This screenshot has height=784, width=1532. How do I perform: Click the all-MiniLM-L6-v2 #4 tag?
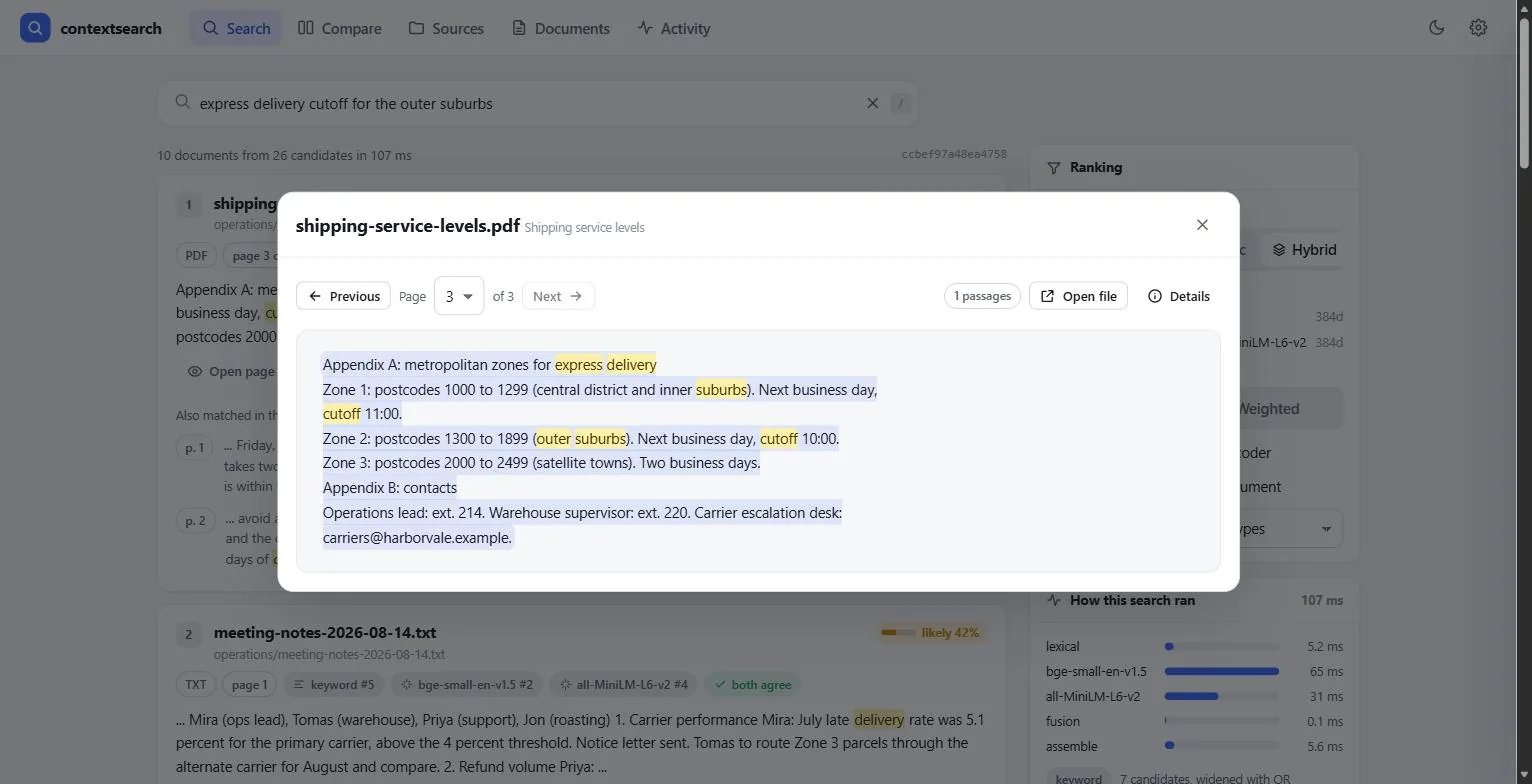coord(624,685)
